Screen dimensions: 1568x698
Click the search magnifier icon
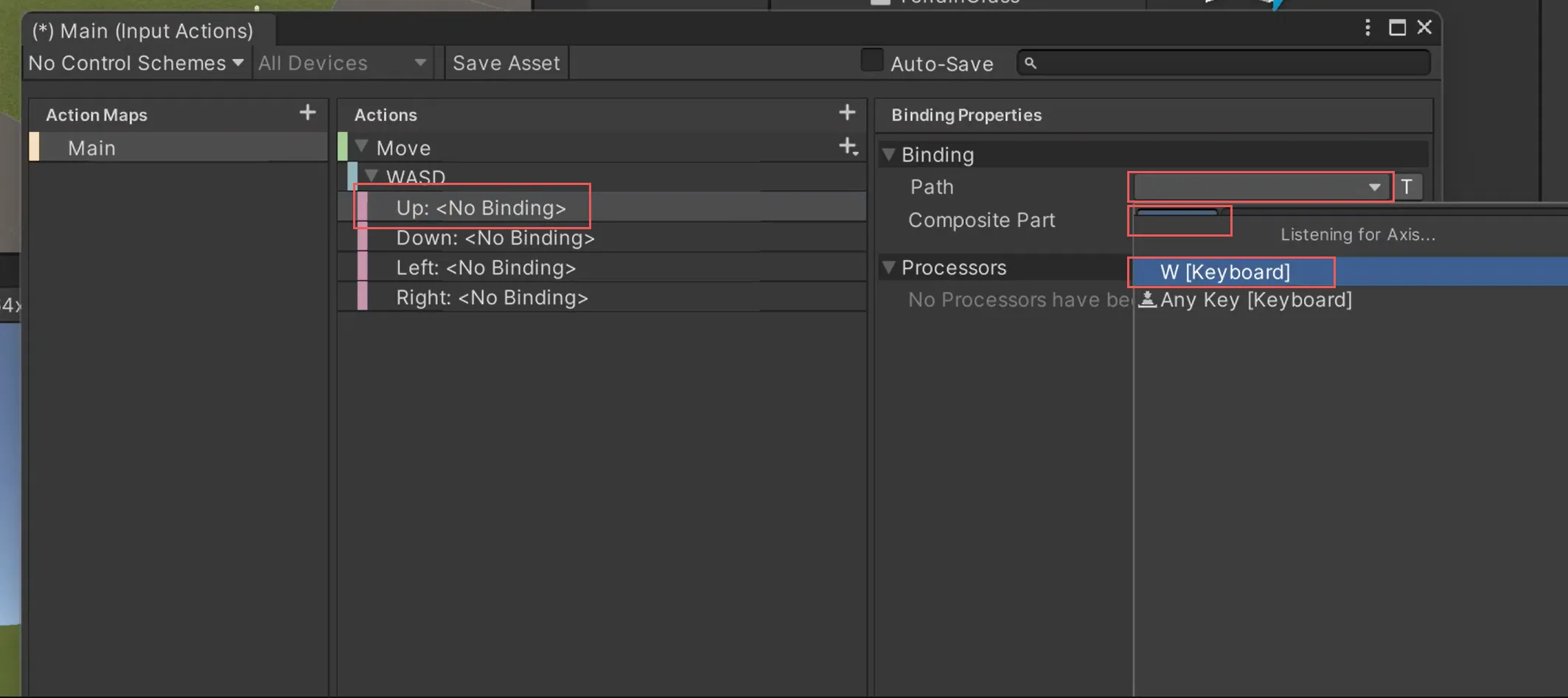pos(1031,63)
